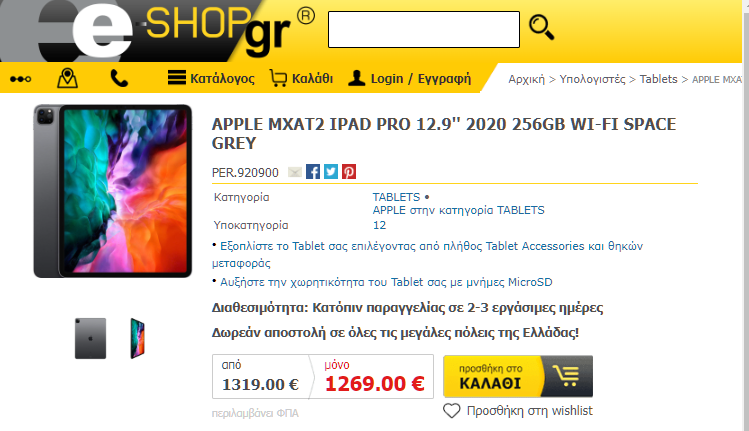The width and height of the screenshot is (749, 431).
Task: Add product with προσθήκη στο ΚΑΛΑΘΙ button
Action: point(518,376)
